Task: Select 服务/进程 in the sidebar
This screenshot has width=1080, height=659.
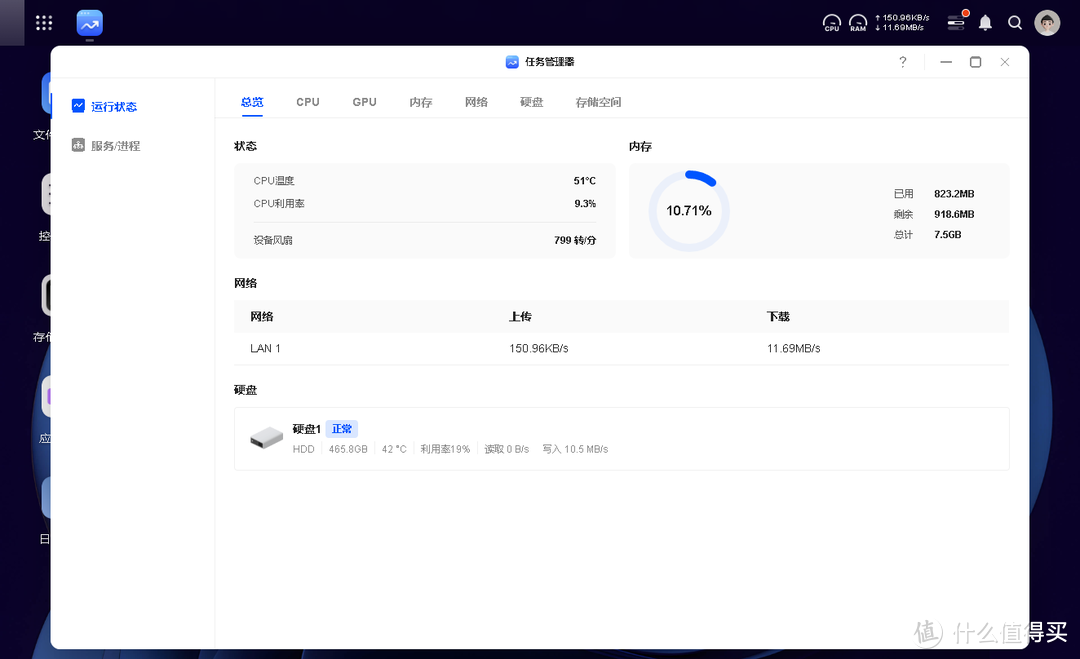Action: pos(115,146)
